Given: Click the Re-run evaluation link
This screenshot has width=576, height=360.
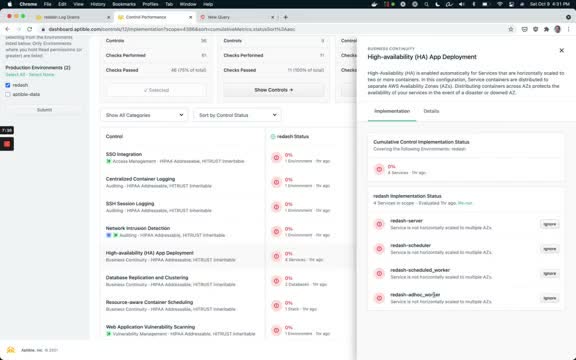Looking at the screenshot, I should [x=465, y=203].
